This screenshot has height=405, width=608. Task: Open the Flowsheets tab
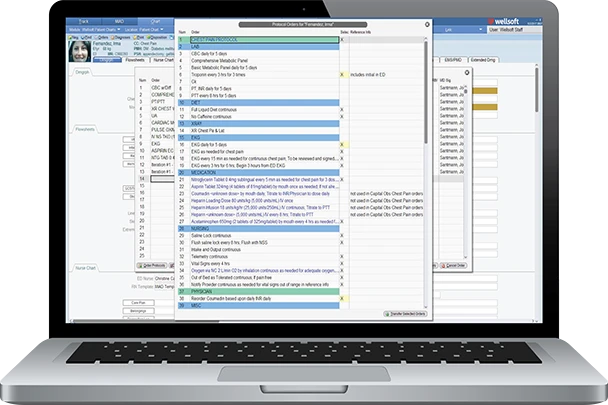point(135,60)
